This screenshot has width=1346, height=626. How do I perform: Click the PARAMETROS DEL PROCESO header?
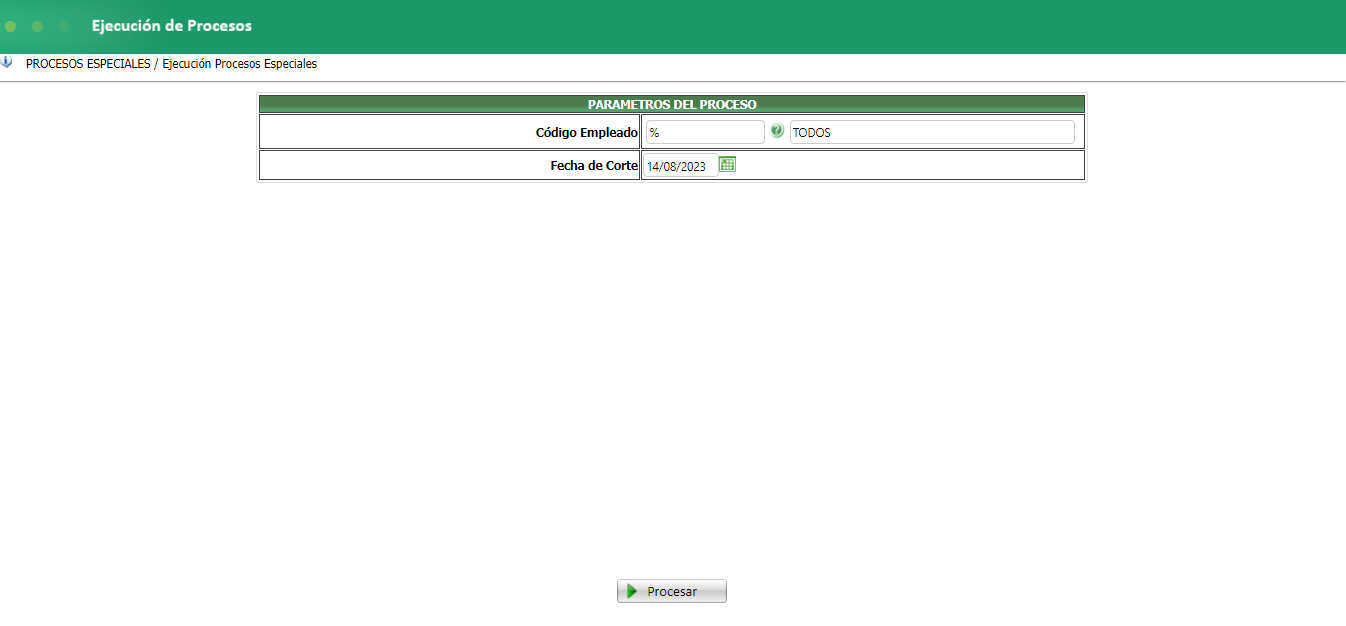[x=672, y=104]
